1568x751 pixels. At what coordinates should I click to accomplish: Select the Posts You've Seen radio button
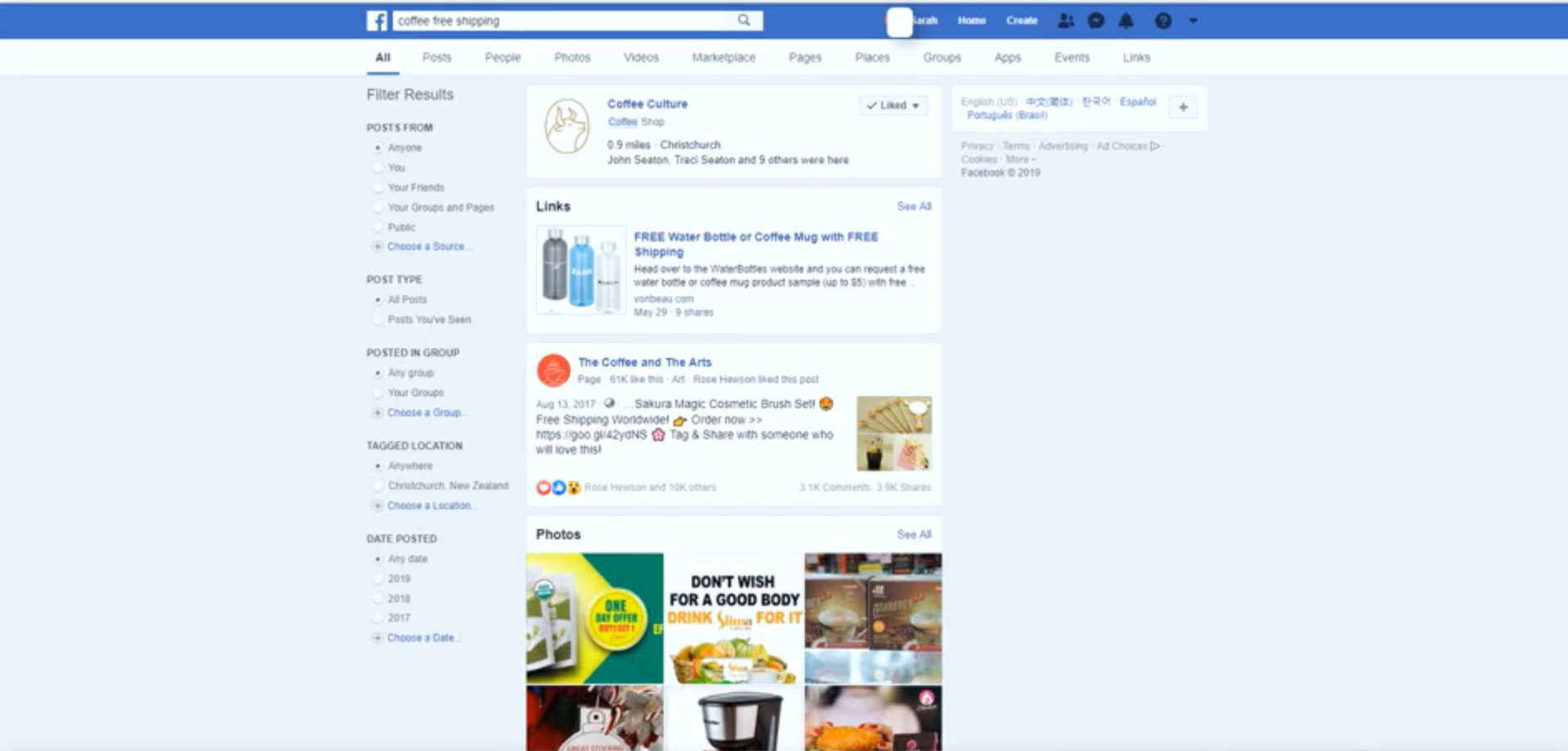(x=379, y=319)
